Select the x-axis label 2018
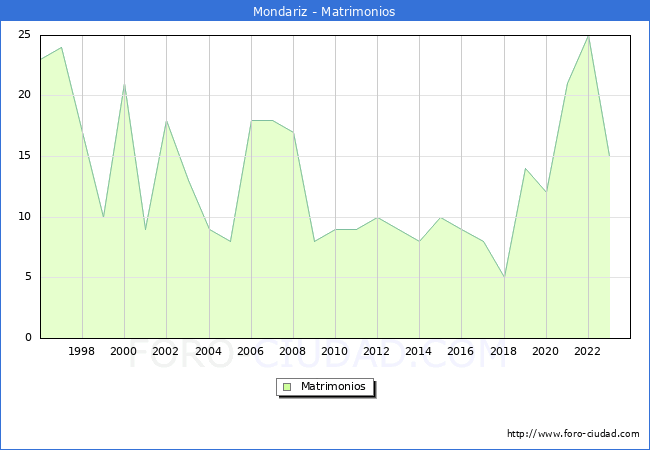The width and height of the screenshot is (650, 450). point(504,351)
